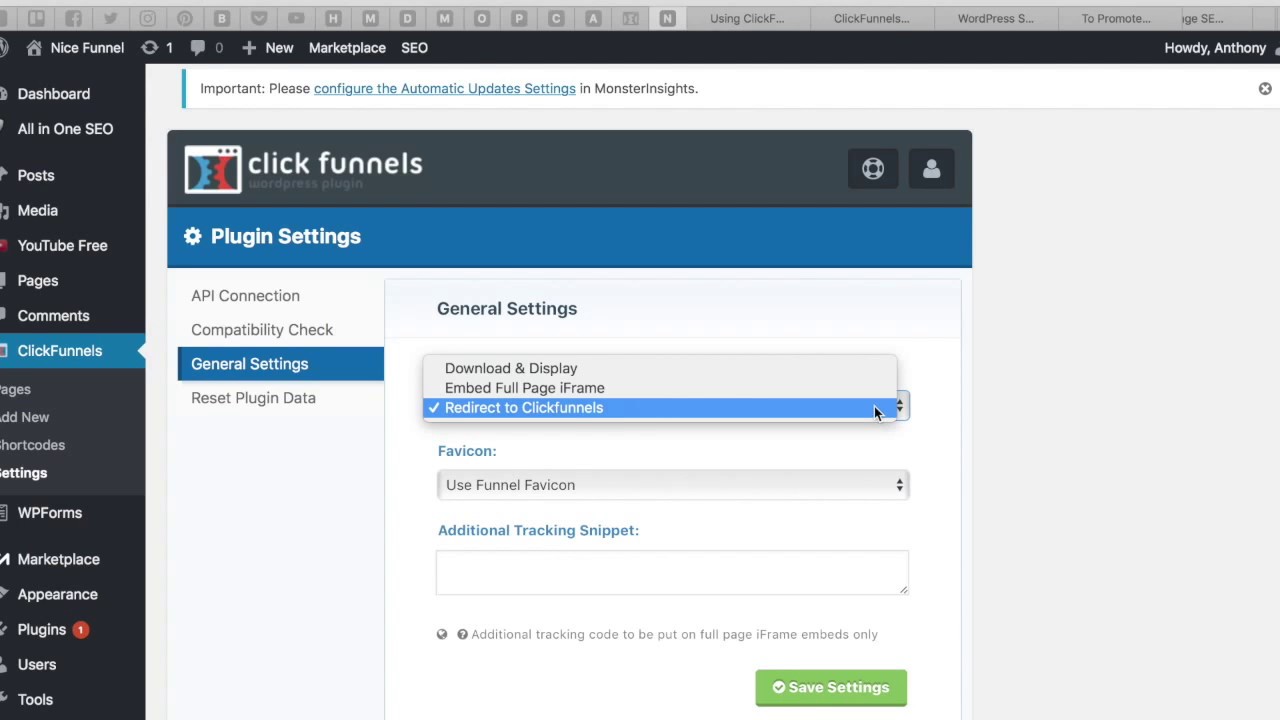Click the ClickFunnels WordPress plugin logo
The height and width of the screenshot is (720, 1280).
[x=304, y=169]
